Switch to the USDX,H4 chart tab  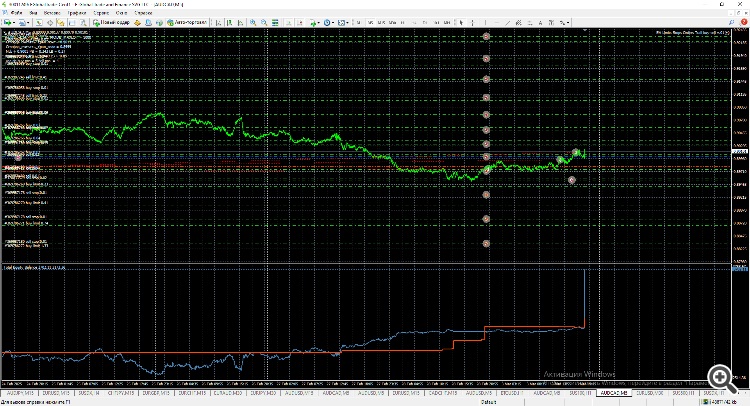click(x=89, y=393)
